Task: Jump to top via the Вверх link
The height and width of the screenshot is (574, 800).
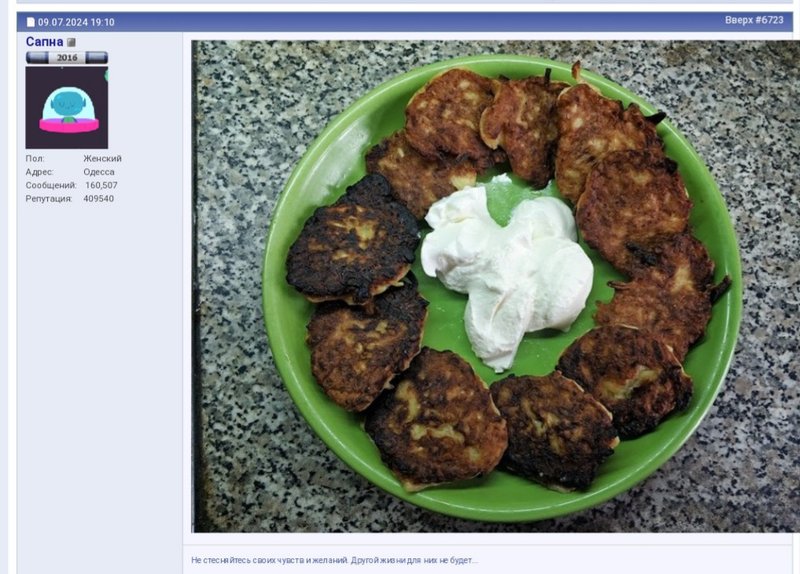Action: pyautogui.click(x=738, y=20)
